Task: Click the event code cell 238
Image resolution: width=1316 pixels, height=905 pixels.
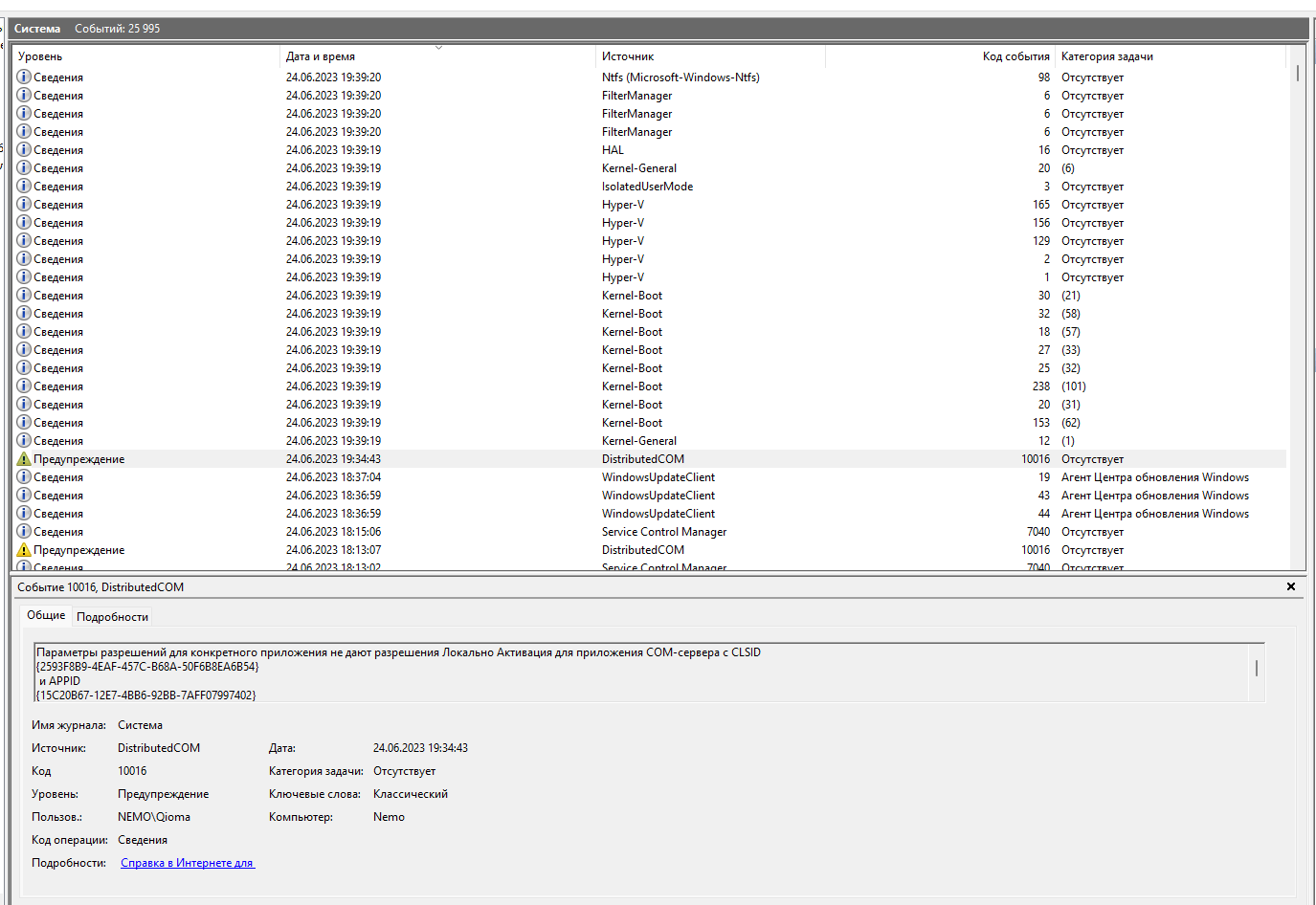Action: [1041, 386]
